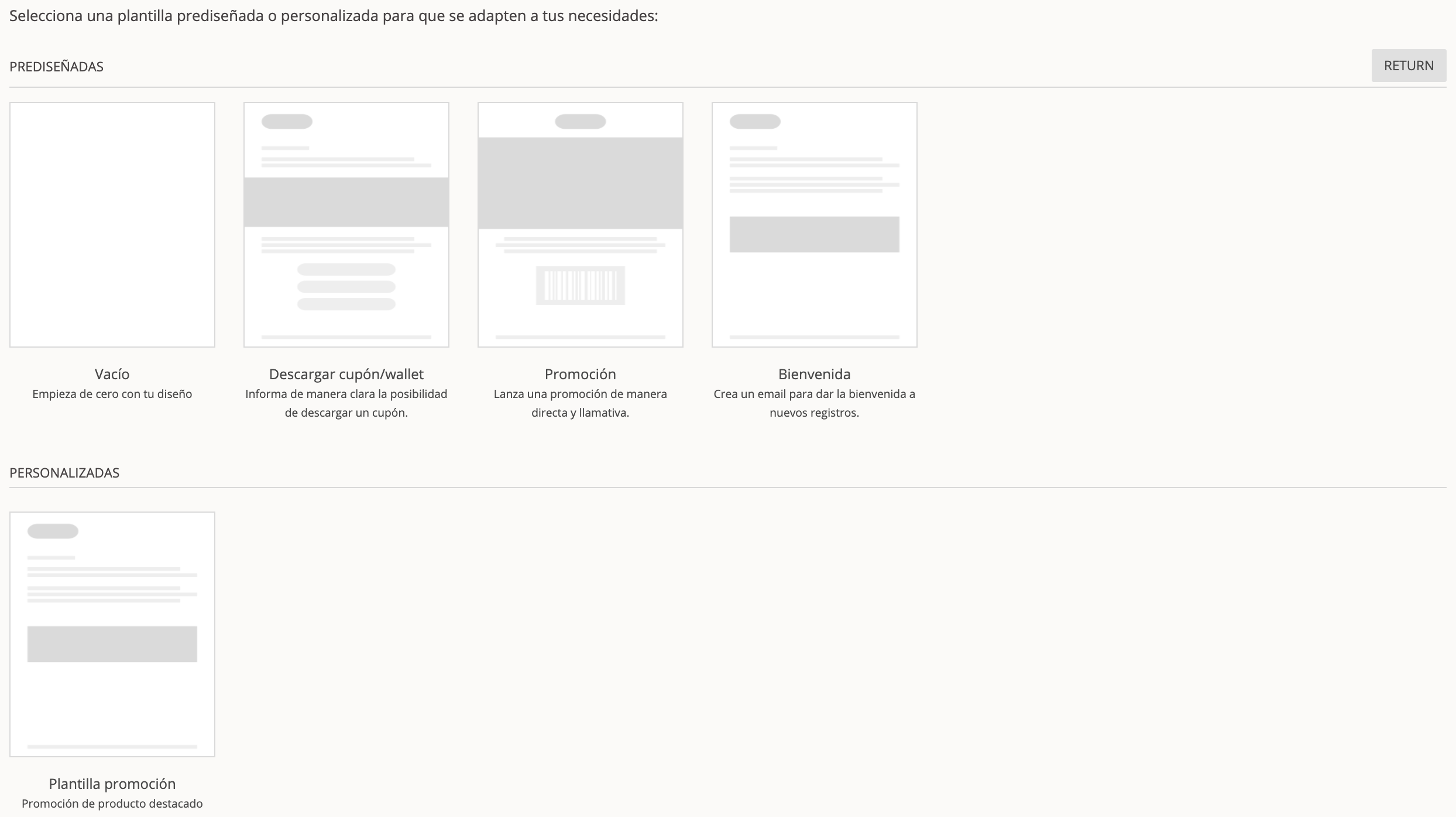1456x817 pixels.
Task: Click the Plantilla promoción title text
Action: click(112, 784)
